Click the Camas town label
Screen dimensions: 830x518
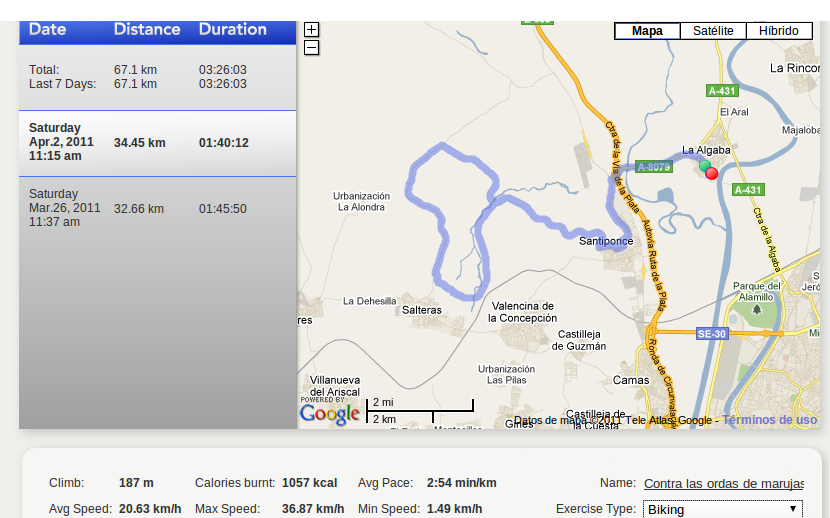tap(631, 380)
